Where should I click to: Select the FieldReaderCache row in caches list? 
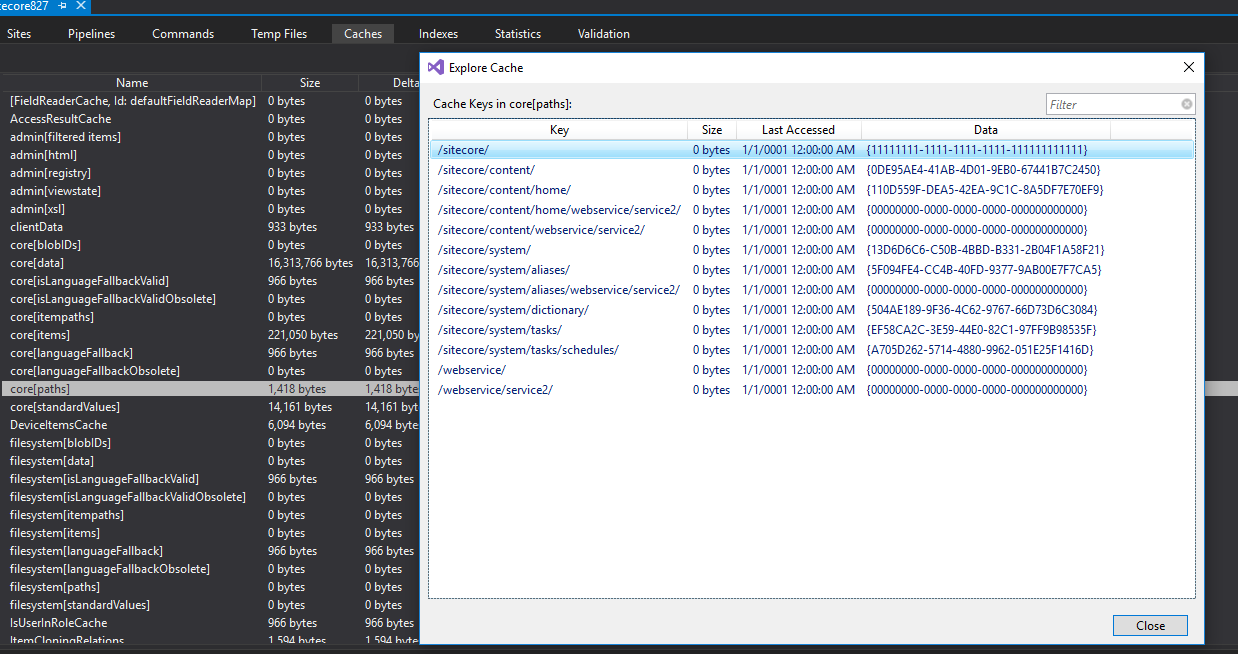point(210,101)
